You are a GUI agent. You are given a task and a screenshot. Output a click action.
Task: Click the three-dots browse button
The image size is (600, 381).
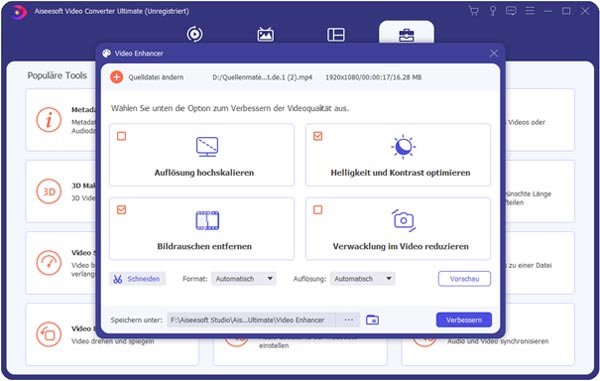(348, 320)
